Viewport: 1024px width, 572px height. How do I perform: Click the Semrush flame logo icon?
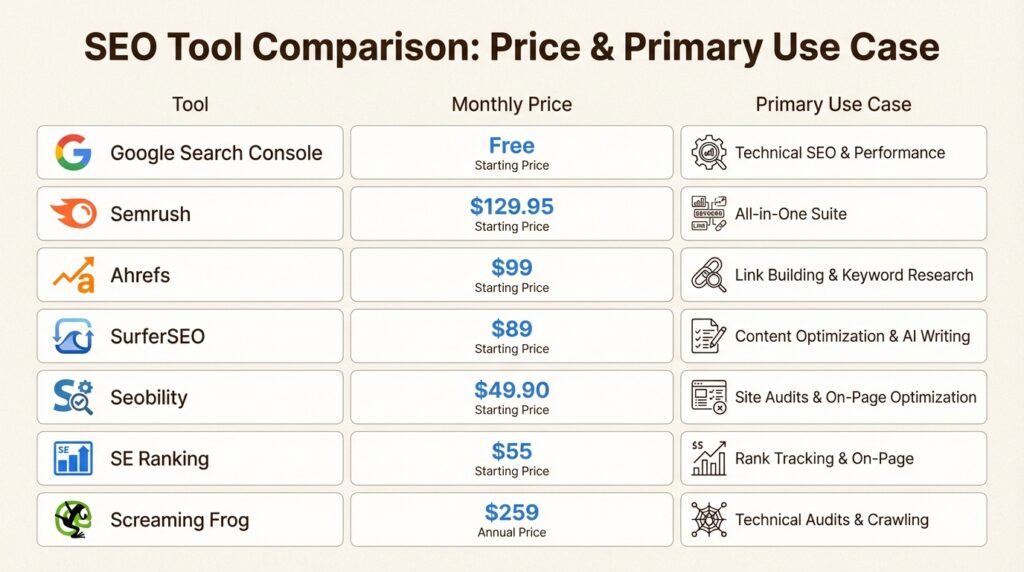pos(73,214)
